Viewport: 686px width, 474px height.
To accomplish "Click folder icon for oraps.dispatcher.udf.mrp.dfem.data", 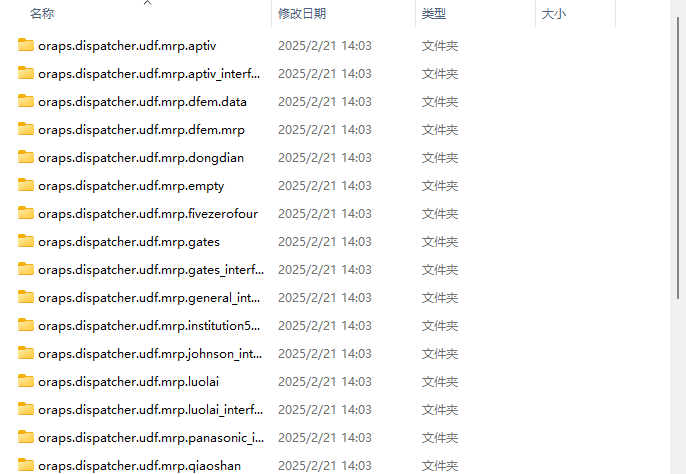I will (x=26, y=101).
